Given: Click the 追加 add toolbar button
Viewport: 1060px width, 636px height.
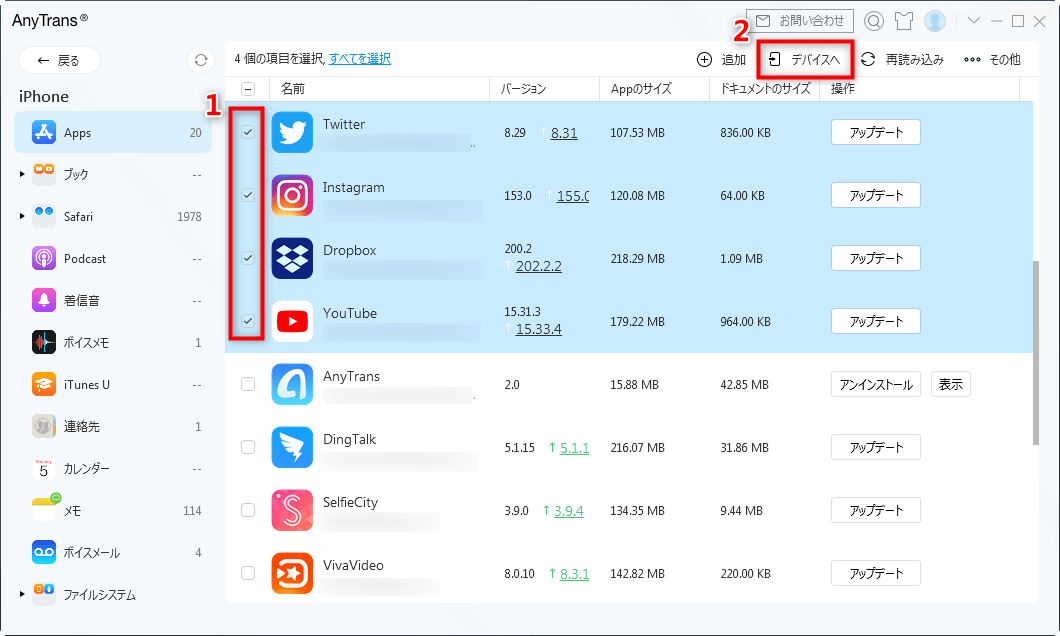Looking at the screenshot, I should (x=721, y=59).
